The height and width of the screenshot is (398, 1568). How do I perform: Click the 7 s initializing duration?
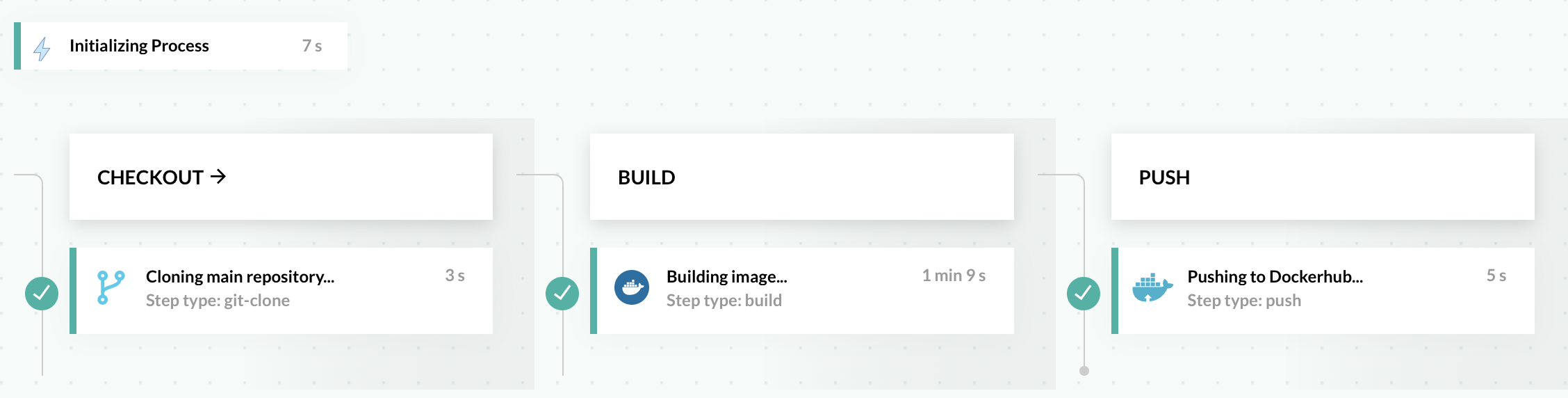click(312, 46)
